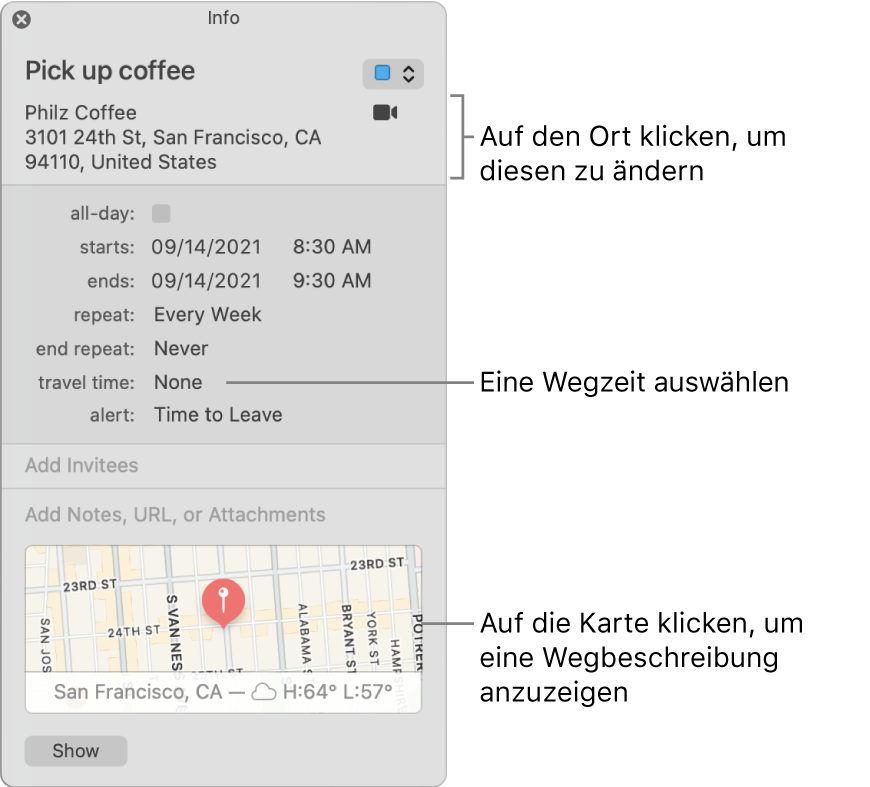The width and height of the screenshot is (870, 787).
Task: Select the start time 8:30 AM
Action: coord(332,247)
